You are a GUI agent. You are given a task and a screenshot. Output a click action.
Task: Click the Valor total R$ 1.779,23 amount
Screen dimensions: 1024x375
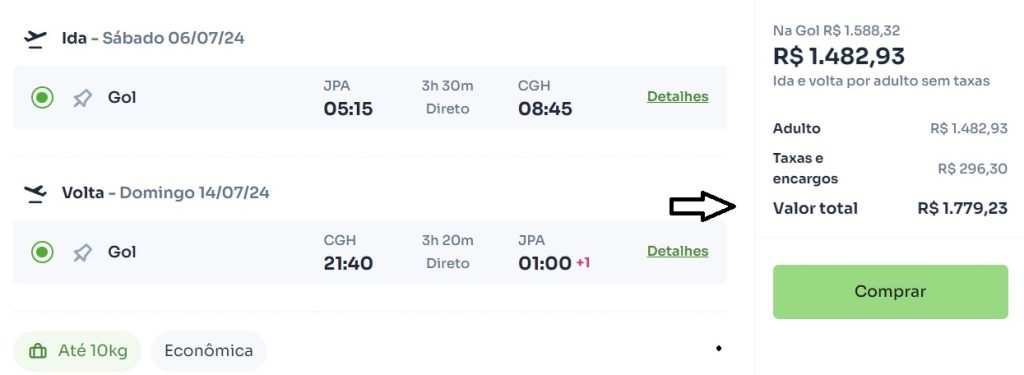(x=962, y=208)
